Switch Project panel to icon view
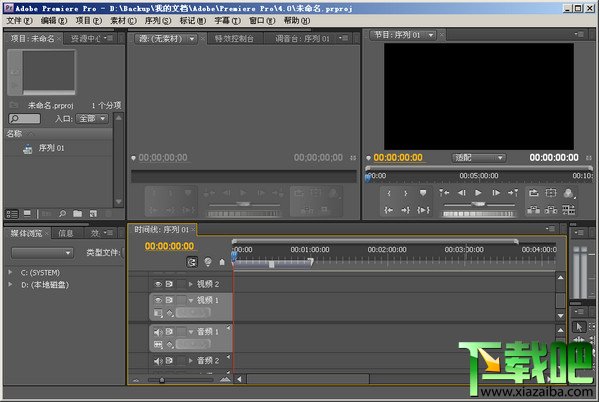 27,214
